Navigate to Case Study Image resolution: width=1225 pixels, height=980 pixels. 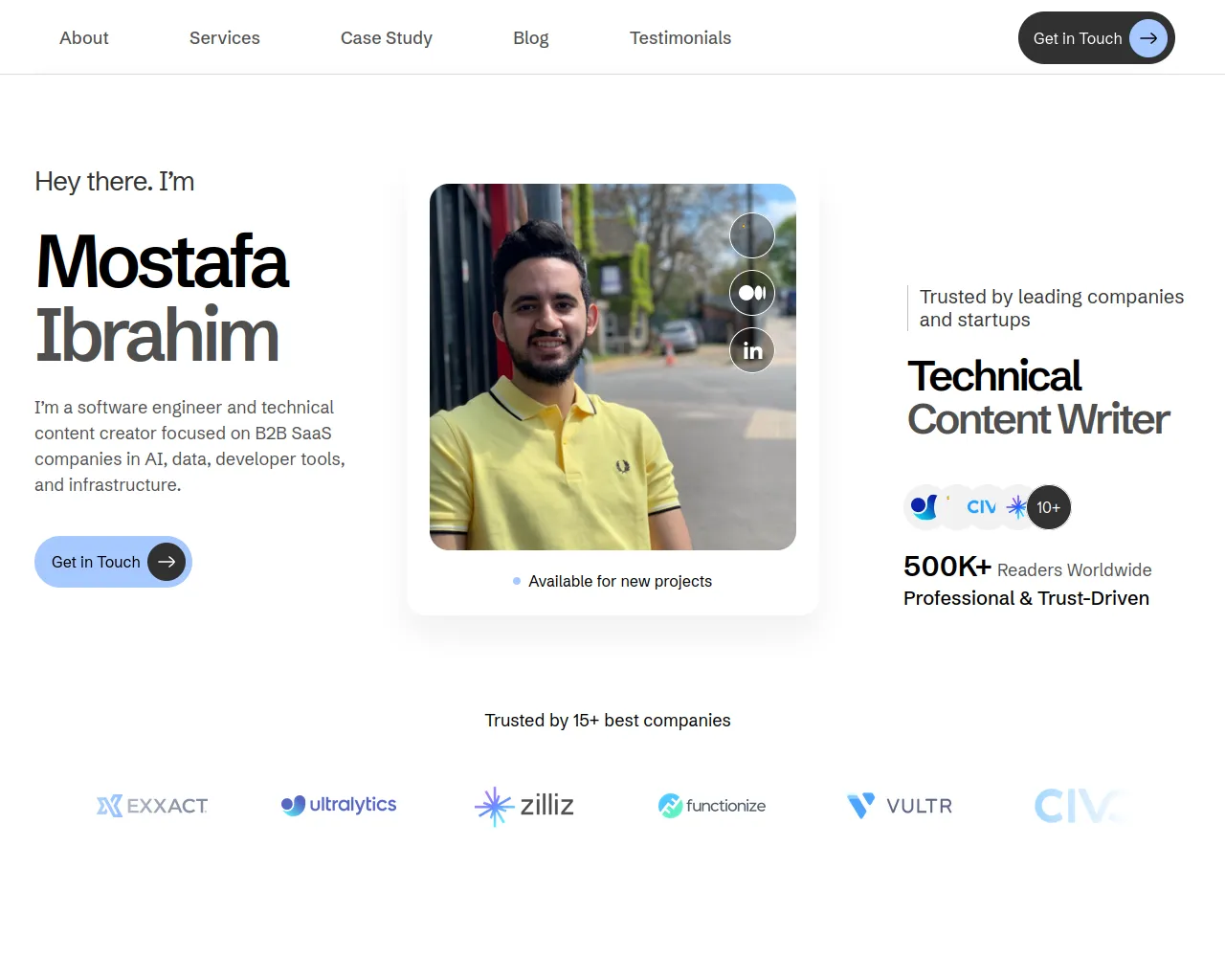click(x=387, y=38)
